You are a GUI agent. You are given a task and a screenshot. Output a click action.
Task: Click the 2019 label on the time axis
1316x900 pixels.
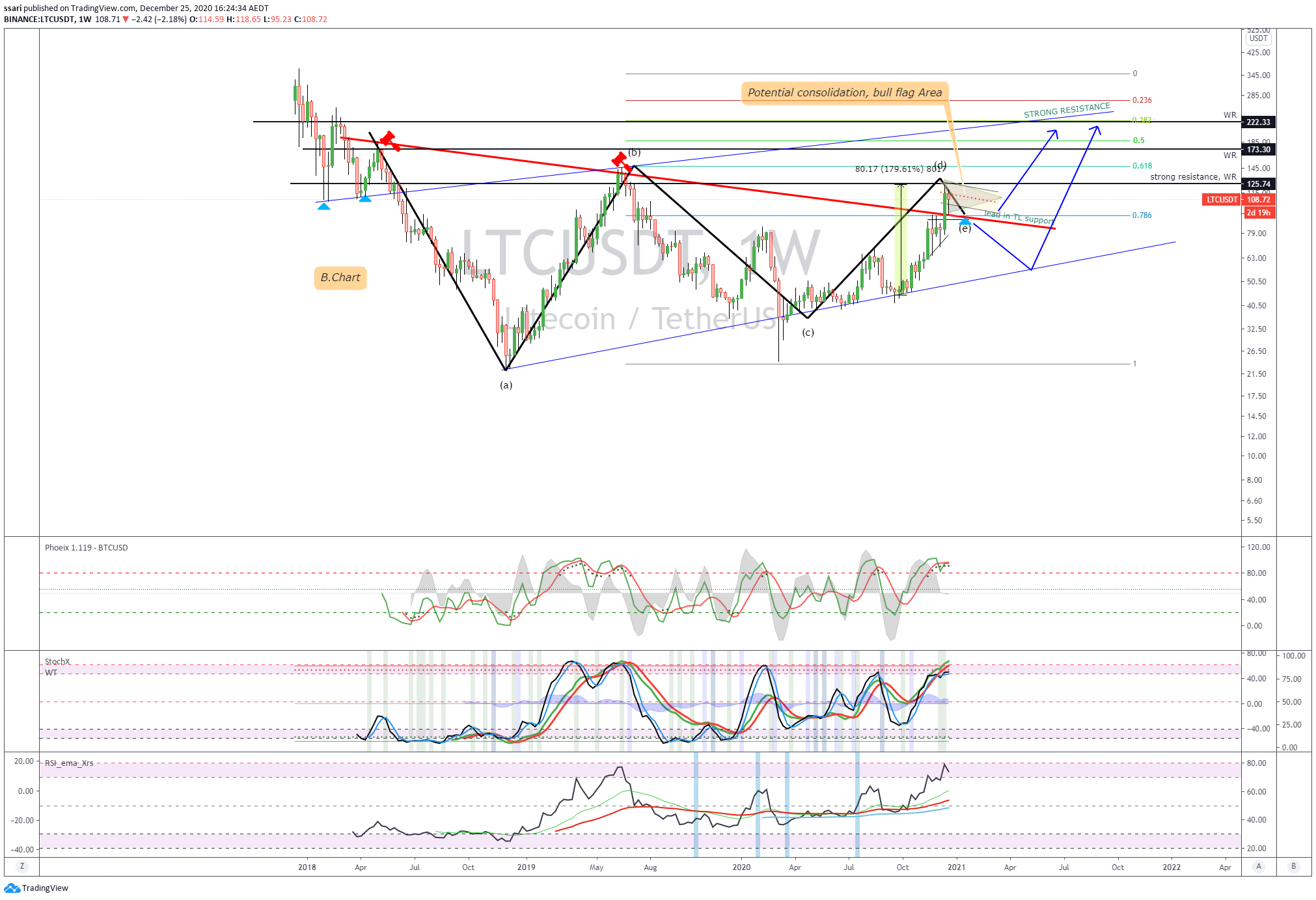click(526, 867)
